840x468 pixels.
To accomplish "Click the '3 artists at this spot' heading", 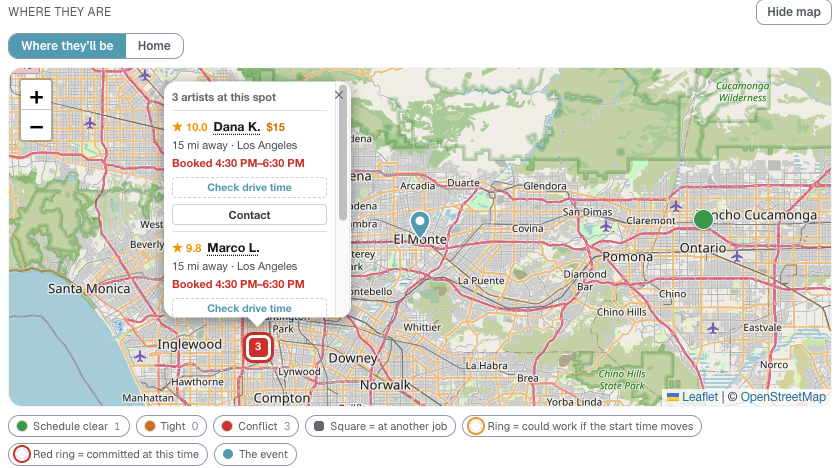I will point(224,97).
